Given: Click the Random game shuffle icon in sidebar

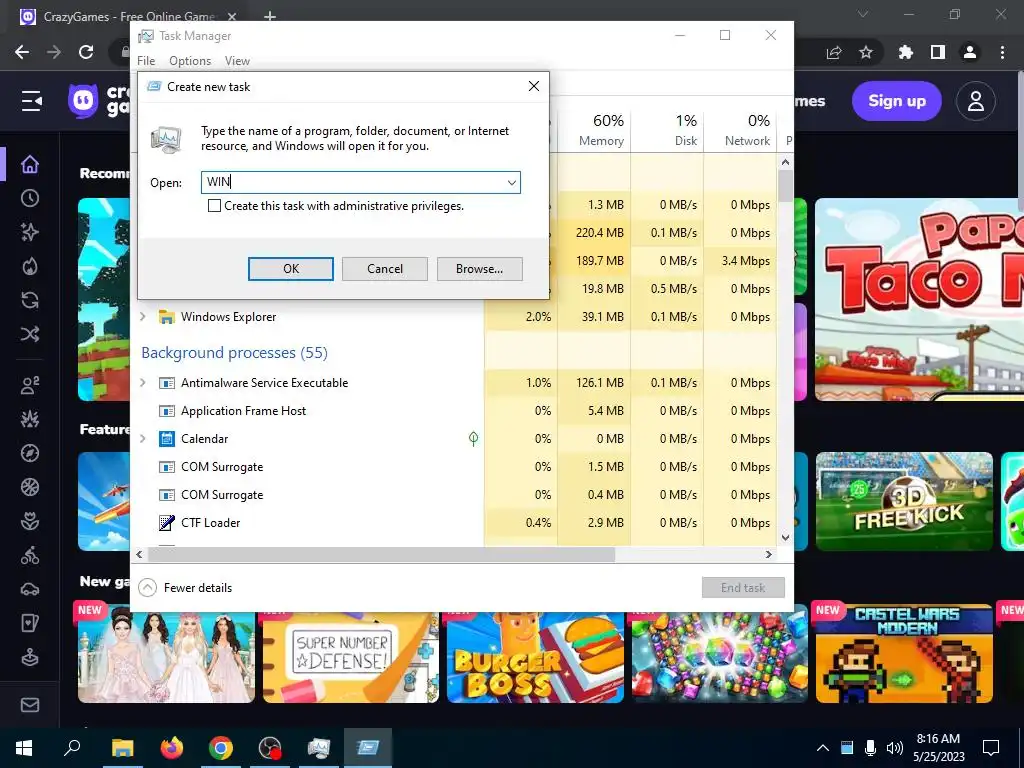Looking at the screenshot, I should pyautogui.click(x=30, y=334).
